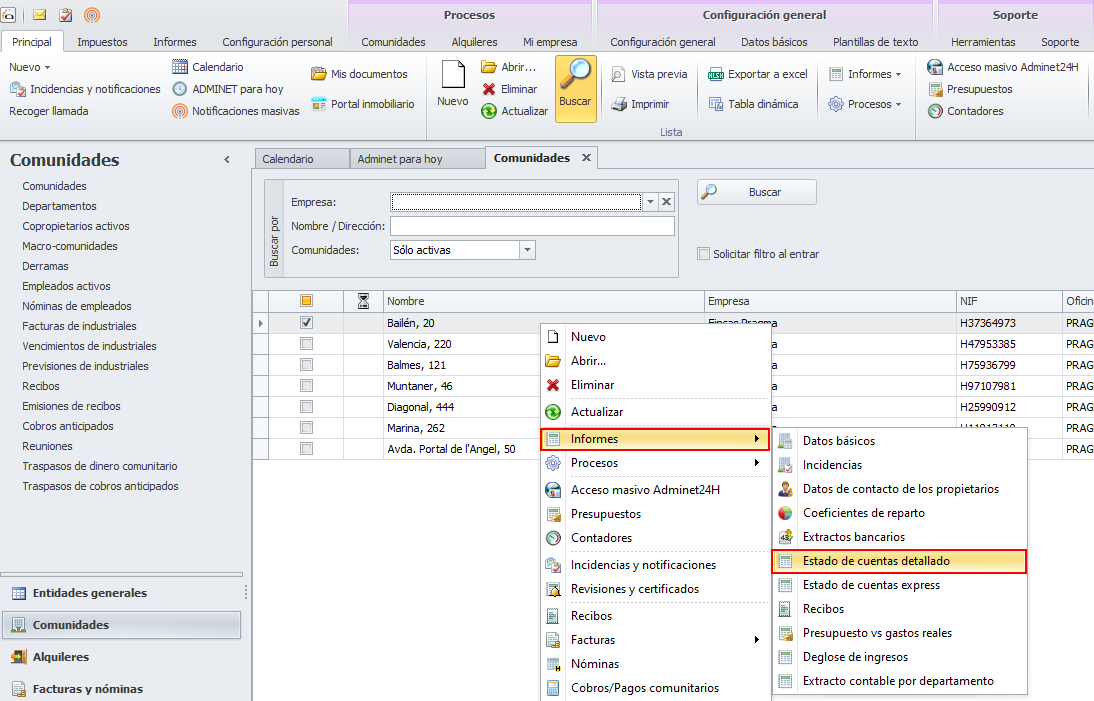
Task: Click the Exportar a excel icon
Action: pos(716,75)
